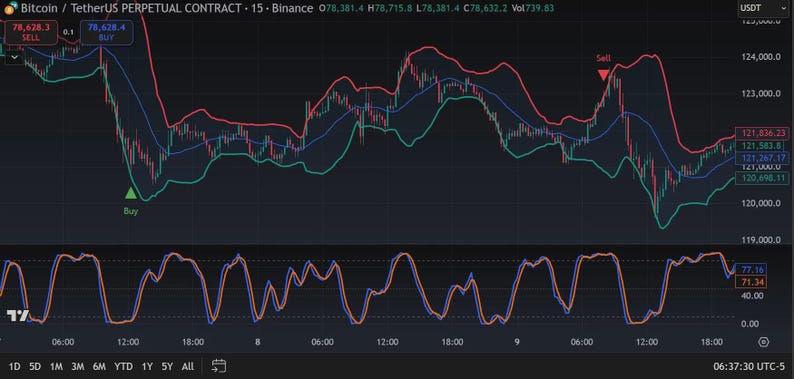
Task: Select the 1Y time range
Action: [147, 366]
